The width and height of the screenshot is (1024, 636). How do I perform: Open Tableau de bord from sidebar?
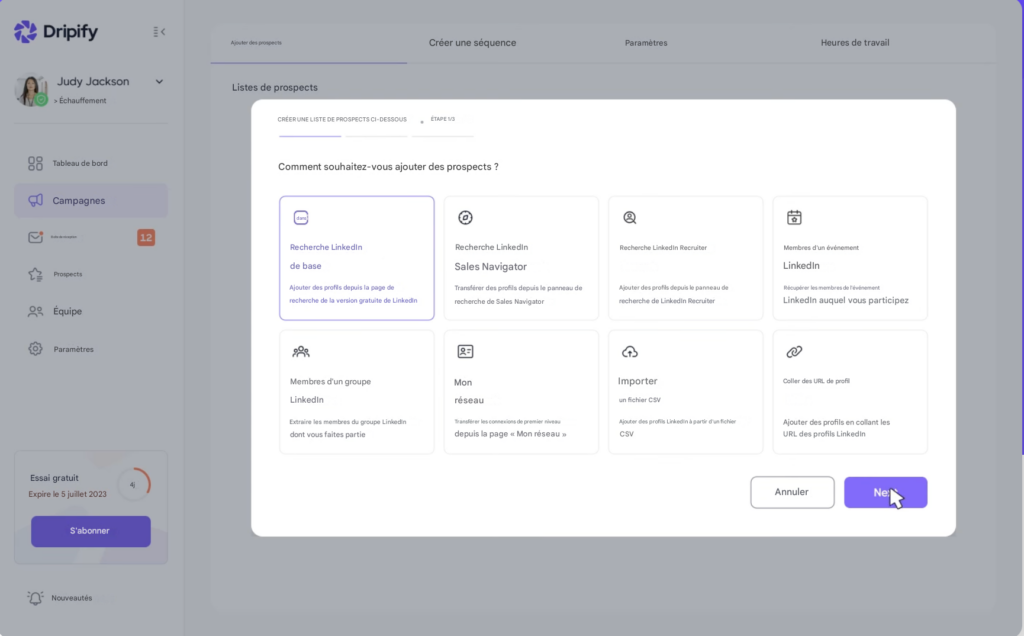pyautogui.click(x=36, y=163)
